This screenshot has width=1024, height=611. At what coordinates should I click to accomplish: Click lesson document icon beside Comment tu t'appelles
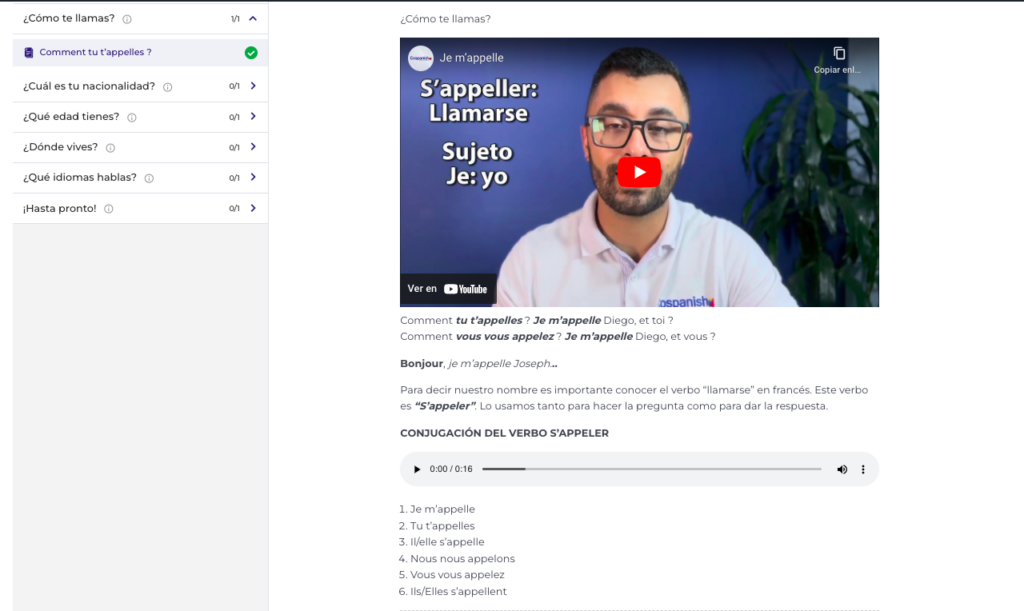pyautogui.click(x=29, y=52)
